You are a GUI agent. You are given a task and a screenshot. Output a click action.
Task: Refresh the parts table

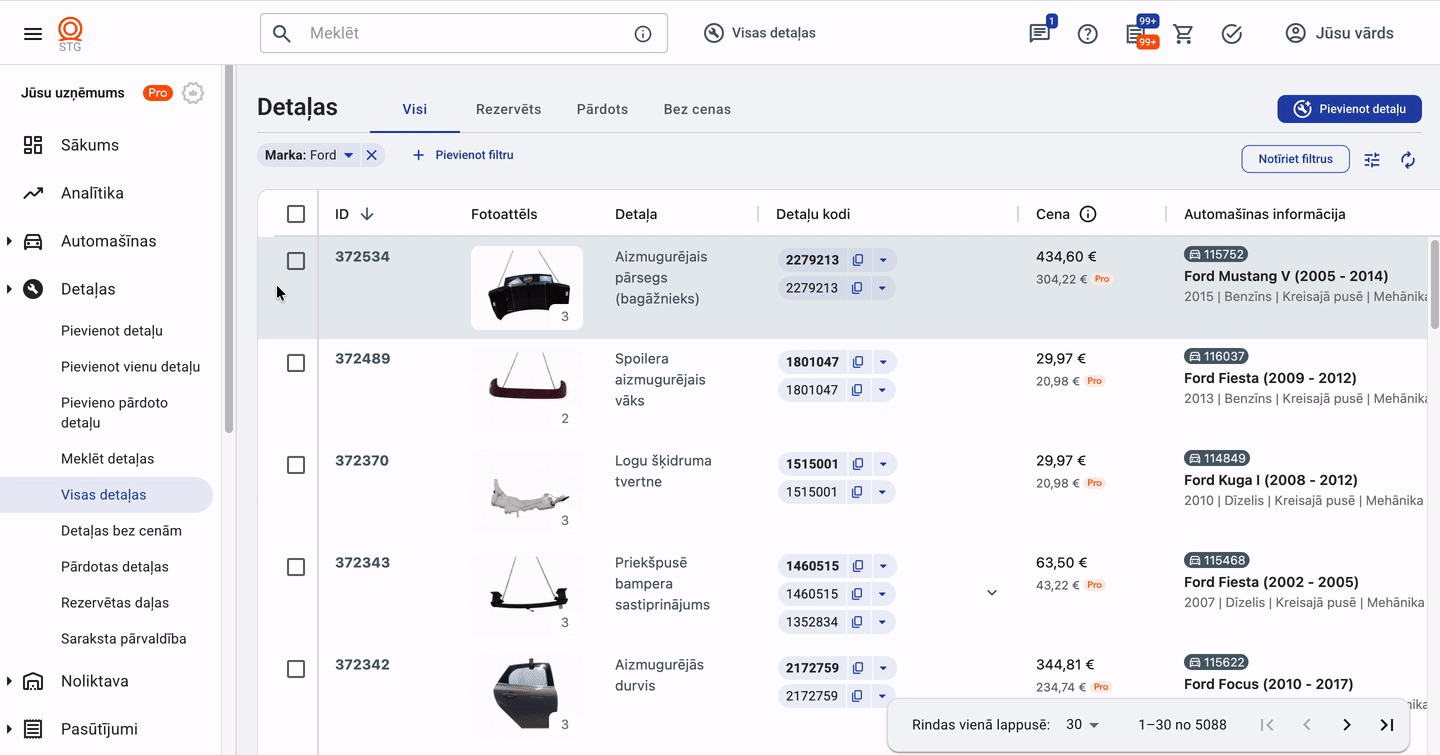click(x=1408, y=160)
